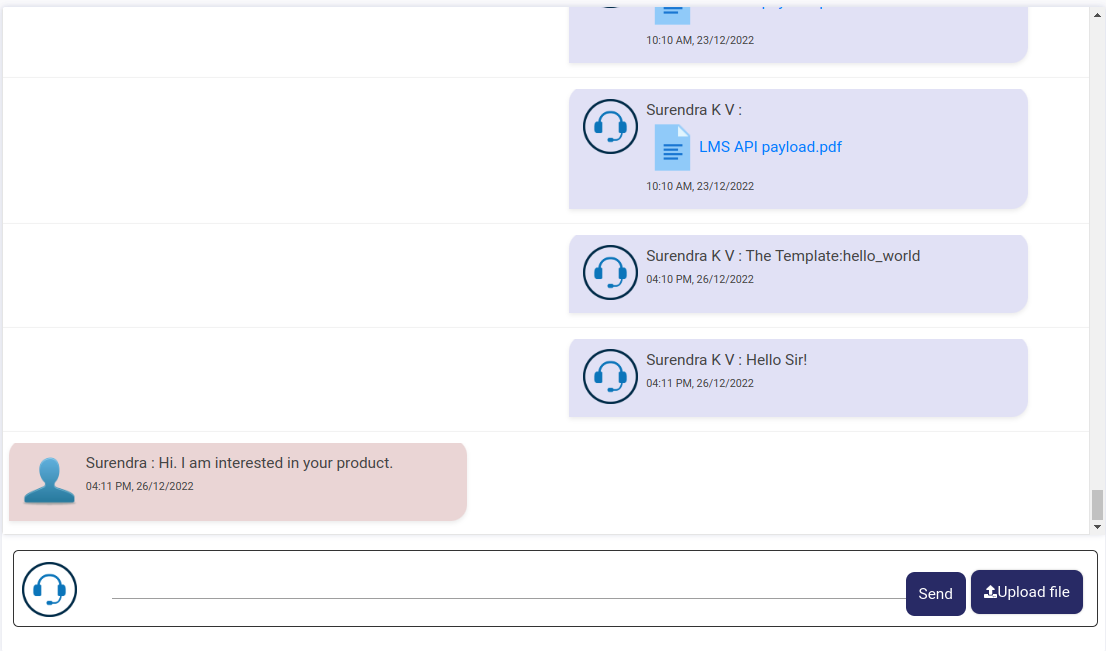Click the scrollbar down arrow
This screenshot has height=651, width=1106.
point(1097,526)
